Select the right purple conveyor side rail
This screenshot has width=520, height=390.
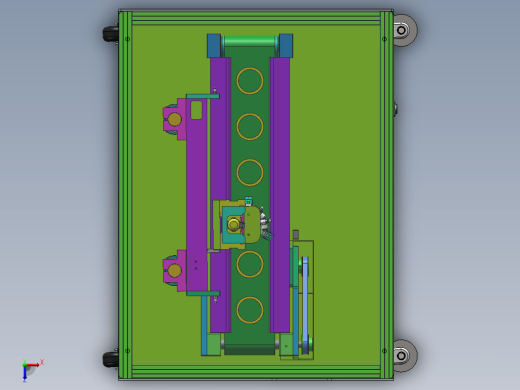pos(279,195)
